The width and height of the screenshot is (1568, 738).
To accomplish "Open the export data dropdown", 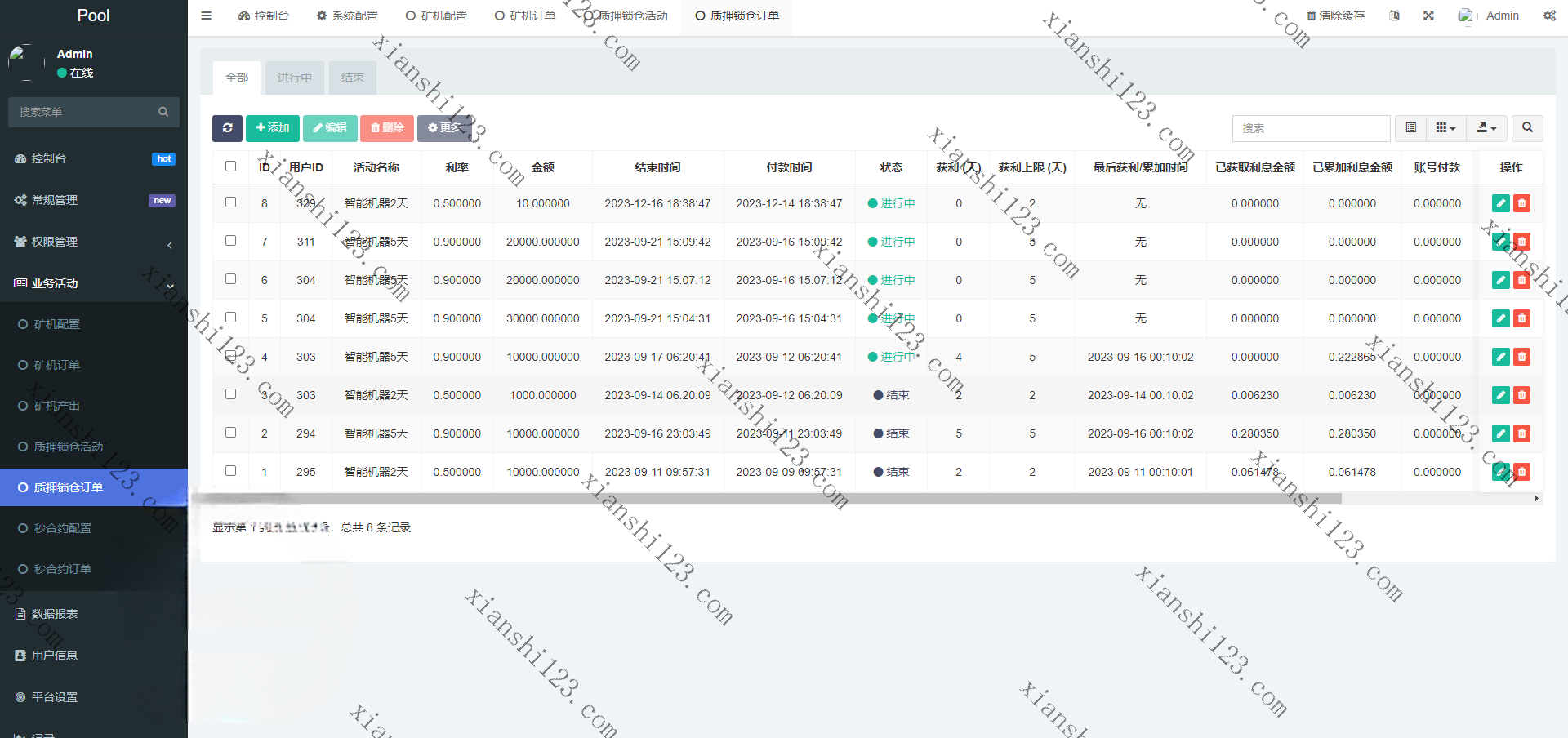I will pyautogui.click(x=1486, y=128).
